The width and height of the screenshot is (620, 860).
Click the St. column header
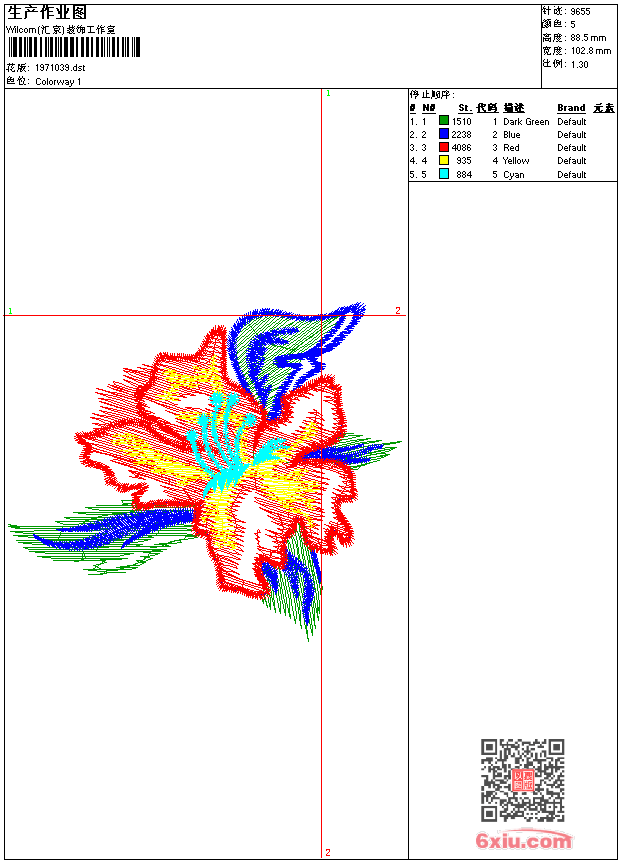[x=465, y=108]
